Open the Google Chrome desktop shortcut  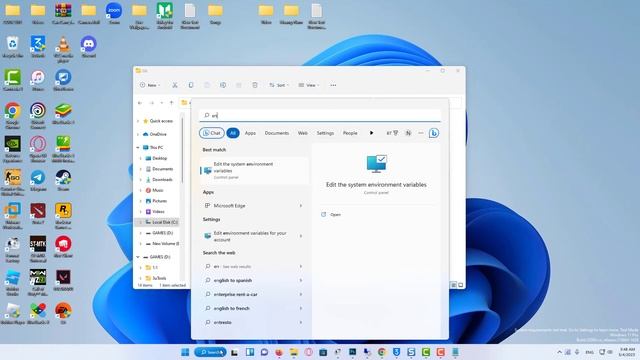pyautogui.click(x=13, y=116)
